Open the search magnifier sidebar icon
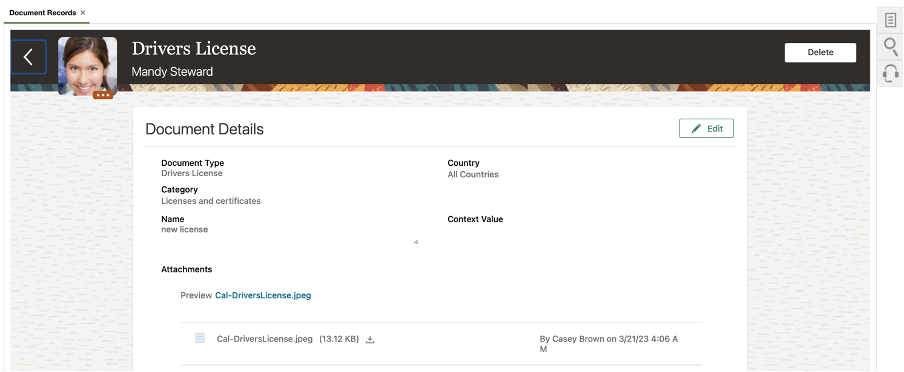Viewport: 904px width, 372px height. coord(891,47)
